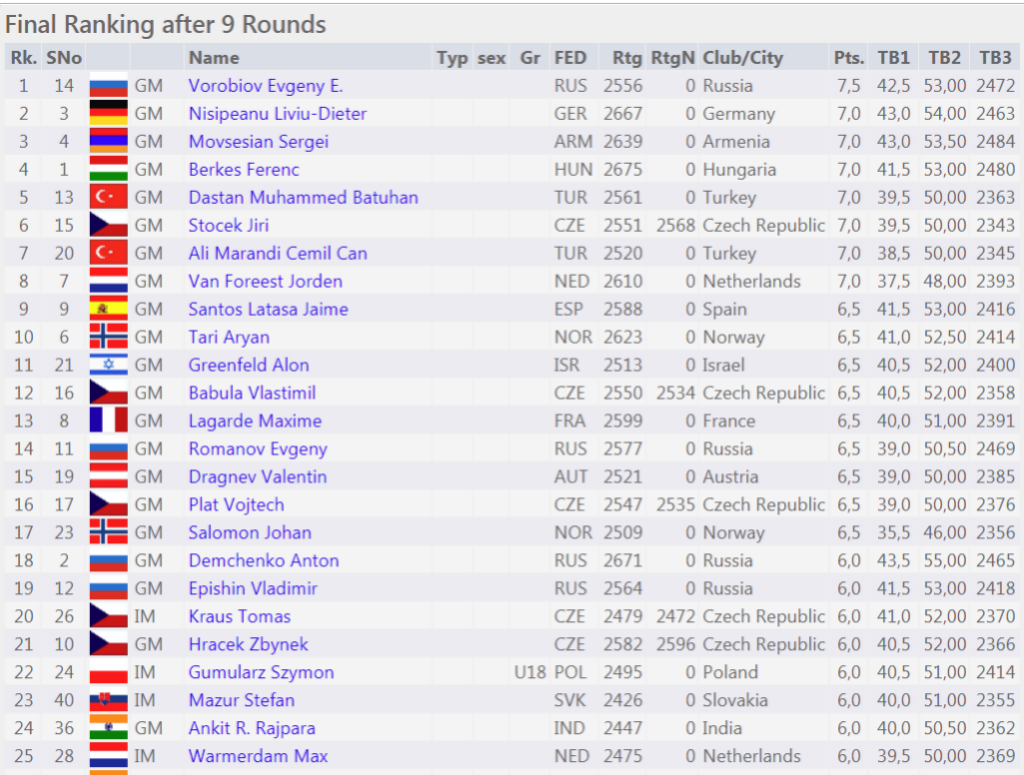Click the Indian flag beside Ankit R. Rajpara
The width and height of the screenshot is (1024, 775).
[108, 728]
